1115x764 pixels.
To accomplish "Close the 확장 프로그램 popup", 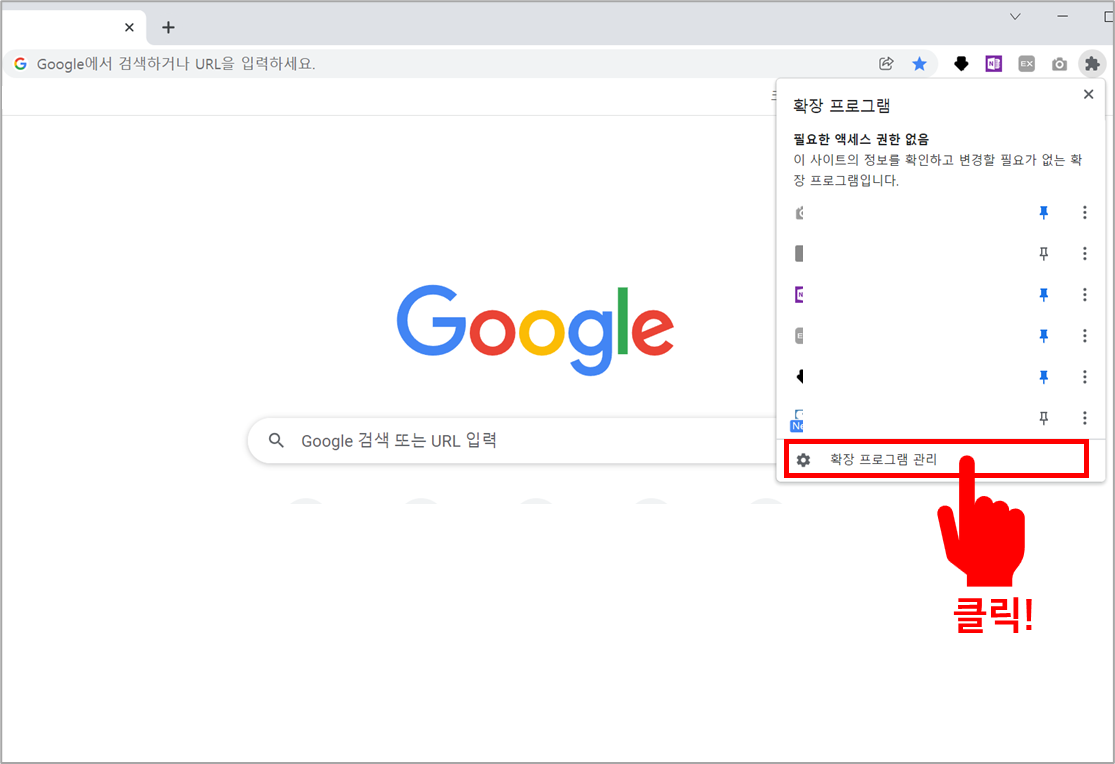I will (x=1088, y=94).
